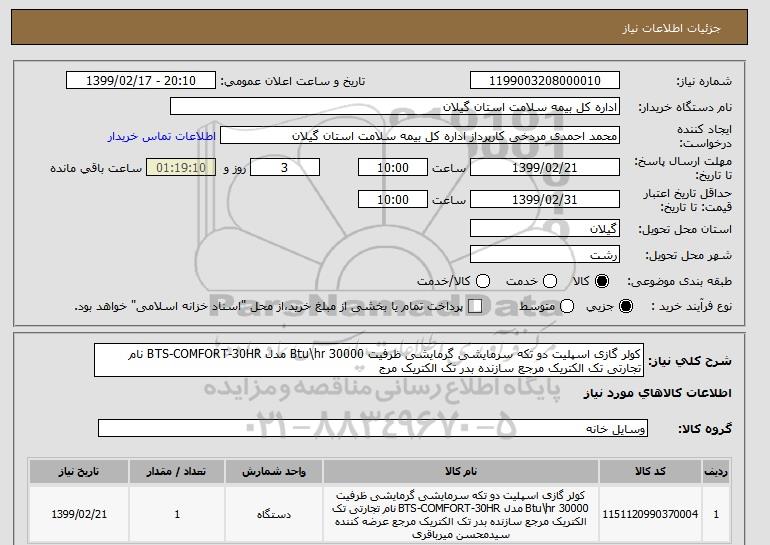
Task: Click the delivery province field گیلان
Action: pos(545,229)
